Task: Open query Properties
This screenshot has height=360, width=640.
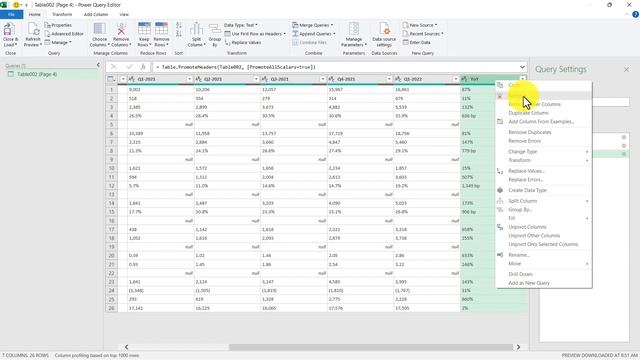Action: coord(58,25)
